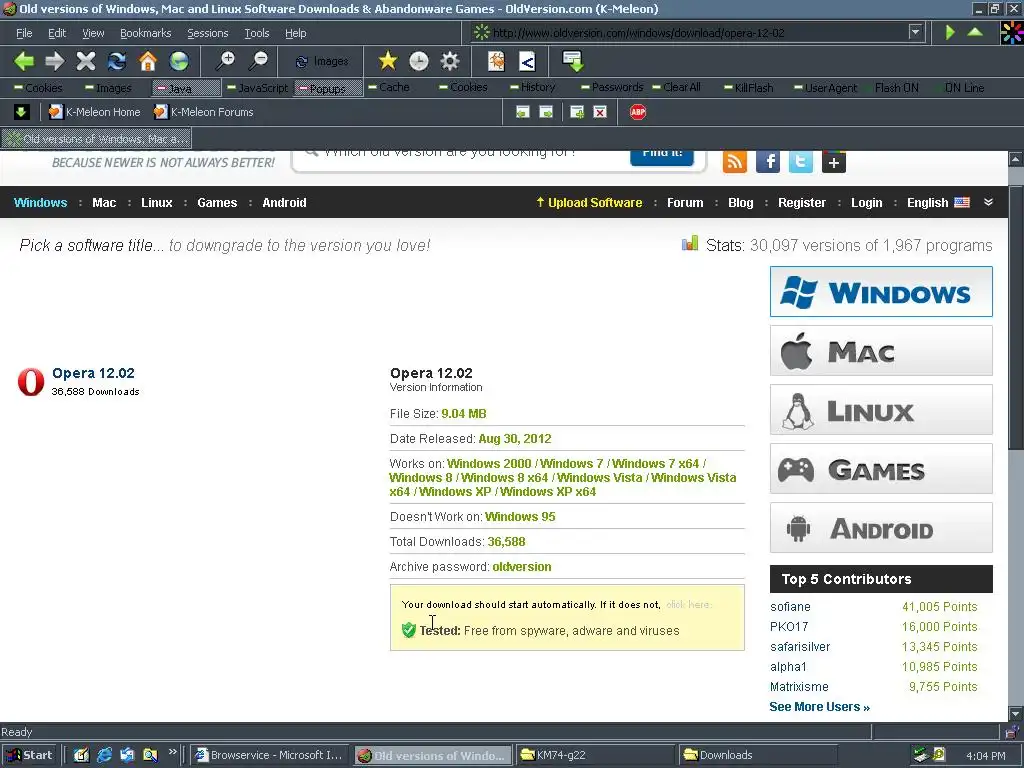
Task: Open the View menu
Action: pyautogui.click(x=93, y=33)
